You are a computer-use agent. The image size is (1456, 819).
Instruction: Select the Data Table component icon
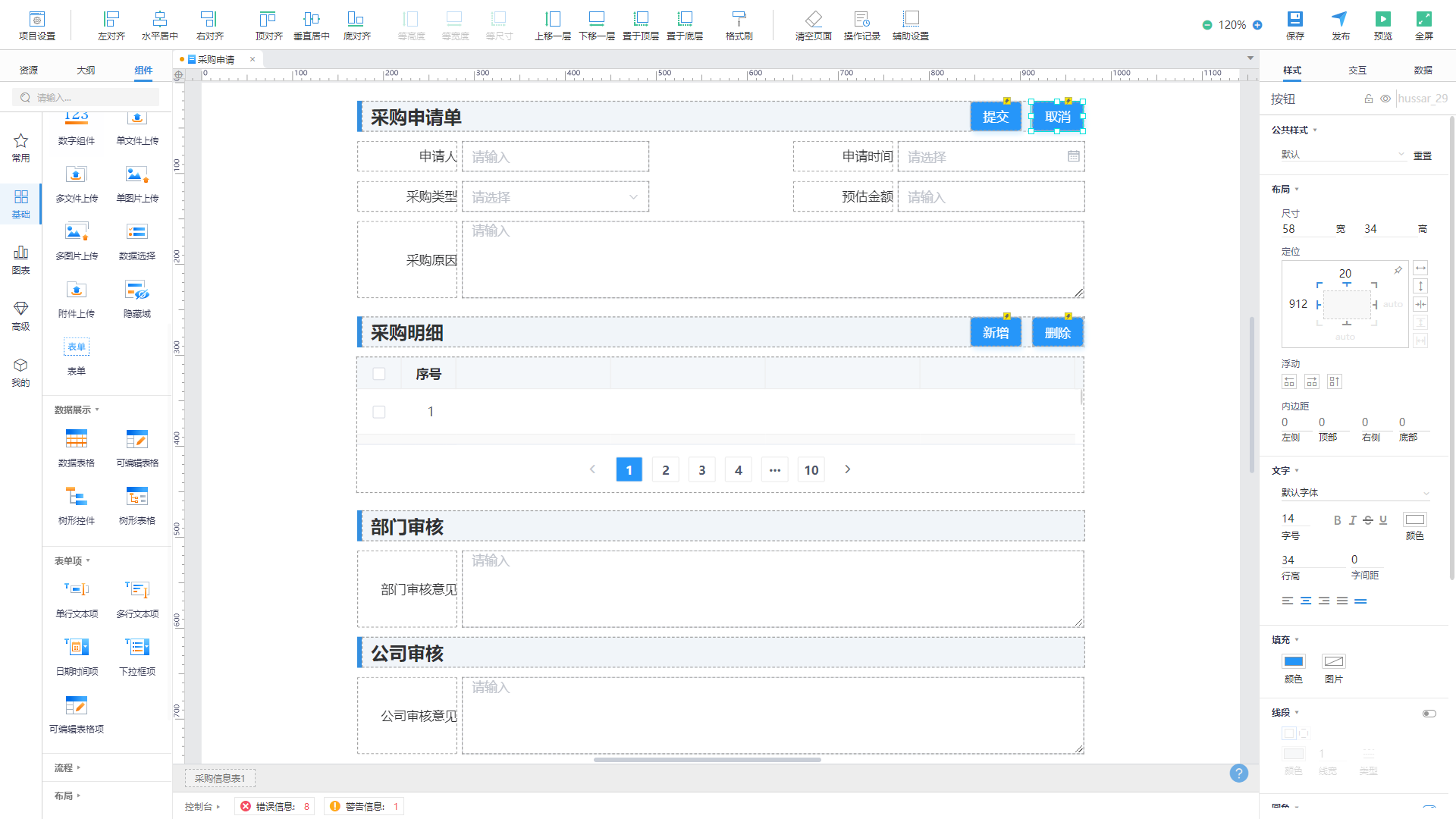click(x=77, y=439)
